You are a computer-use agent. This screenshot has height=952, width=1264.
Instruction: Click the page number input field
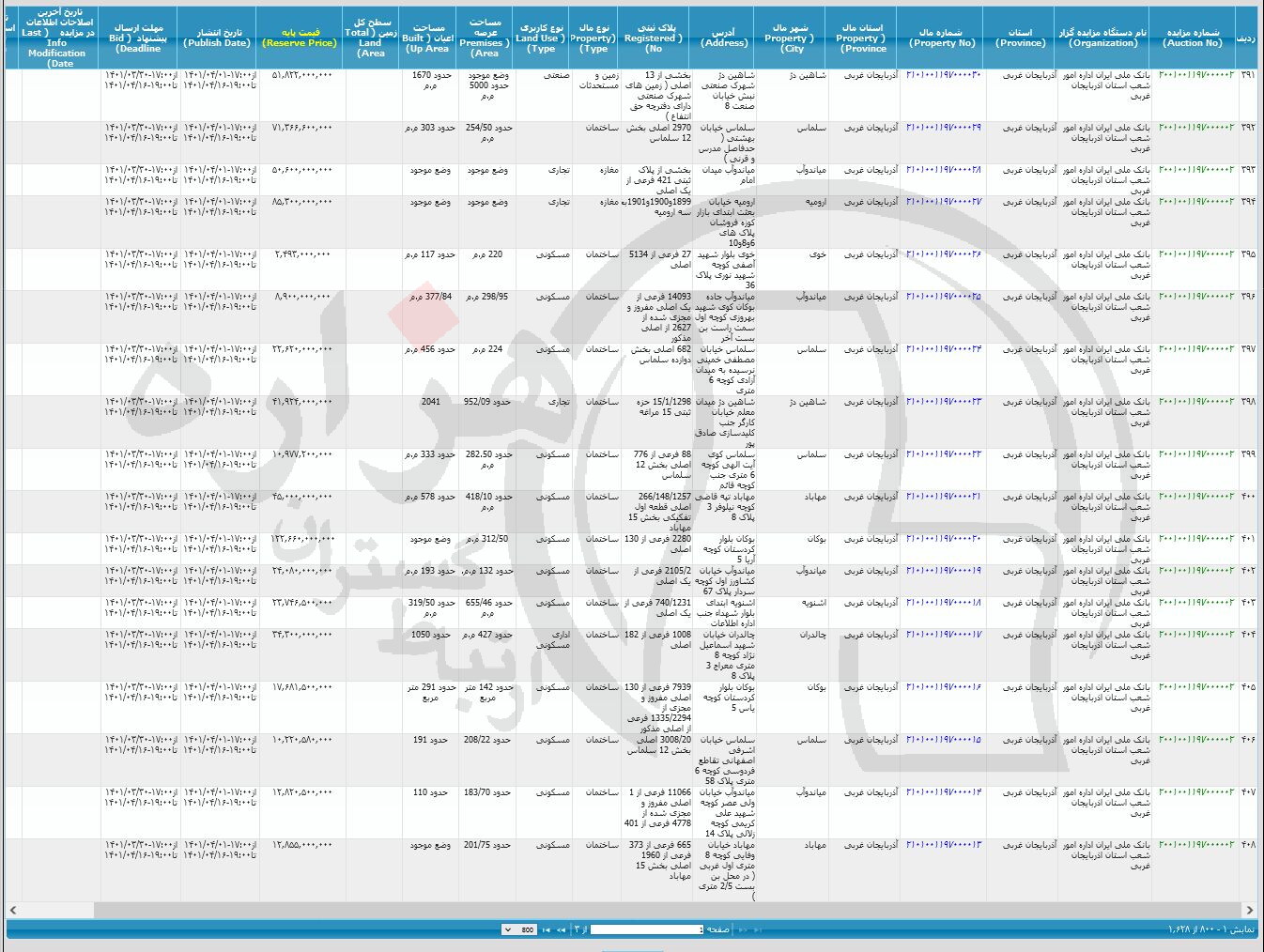647,929
